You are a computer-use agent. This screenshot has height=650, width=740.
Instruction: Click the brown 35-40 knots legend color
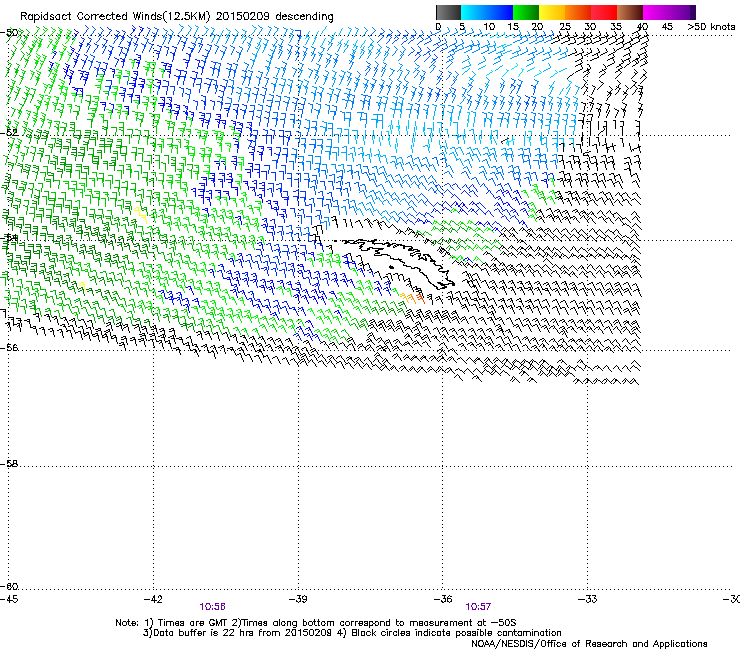coord(630,12)
